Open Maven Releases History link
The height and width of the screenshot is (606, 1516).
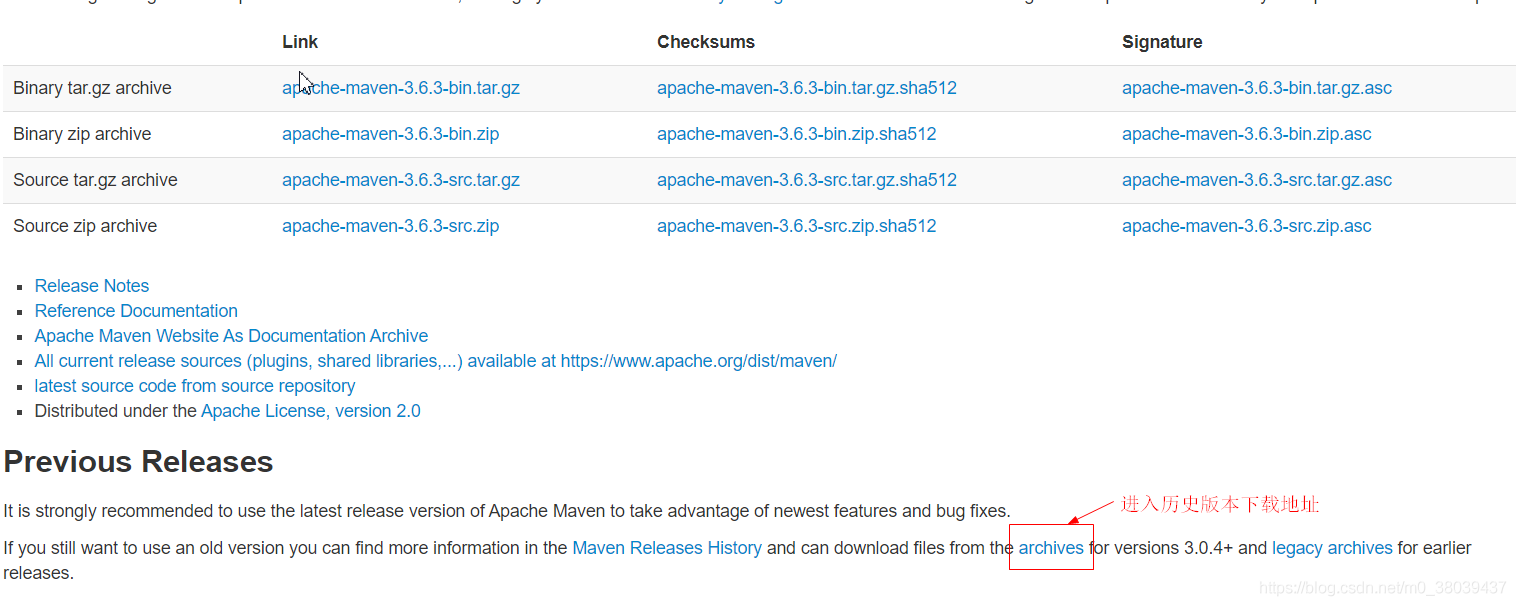pyautogui.click(x=667, y=548)
